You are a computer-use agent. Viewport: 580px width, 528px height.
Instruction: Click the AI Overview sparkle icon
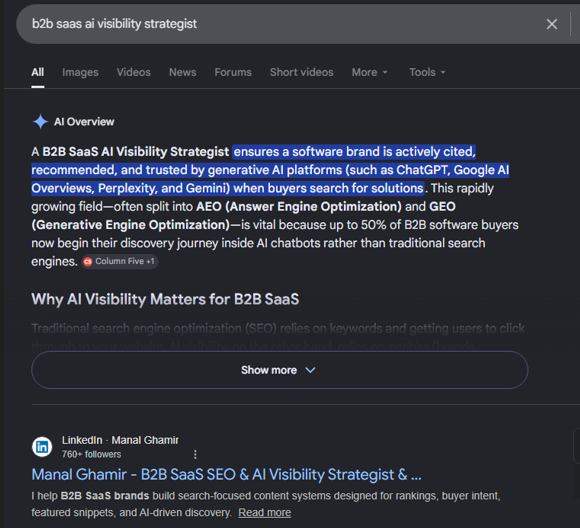pos(40,122)
